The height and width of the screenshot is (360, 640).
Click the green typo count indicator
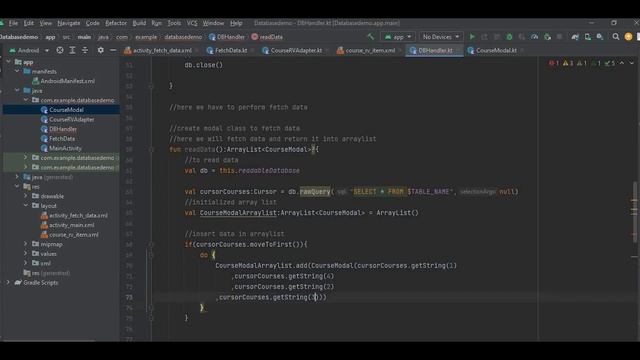610,63
